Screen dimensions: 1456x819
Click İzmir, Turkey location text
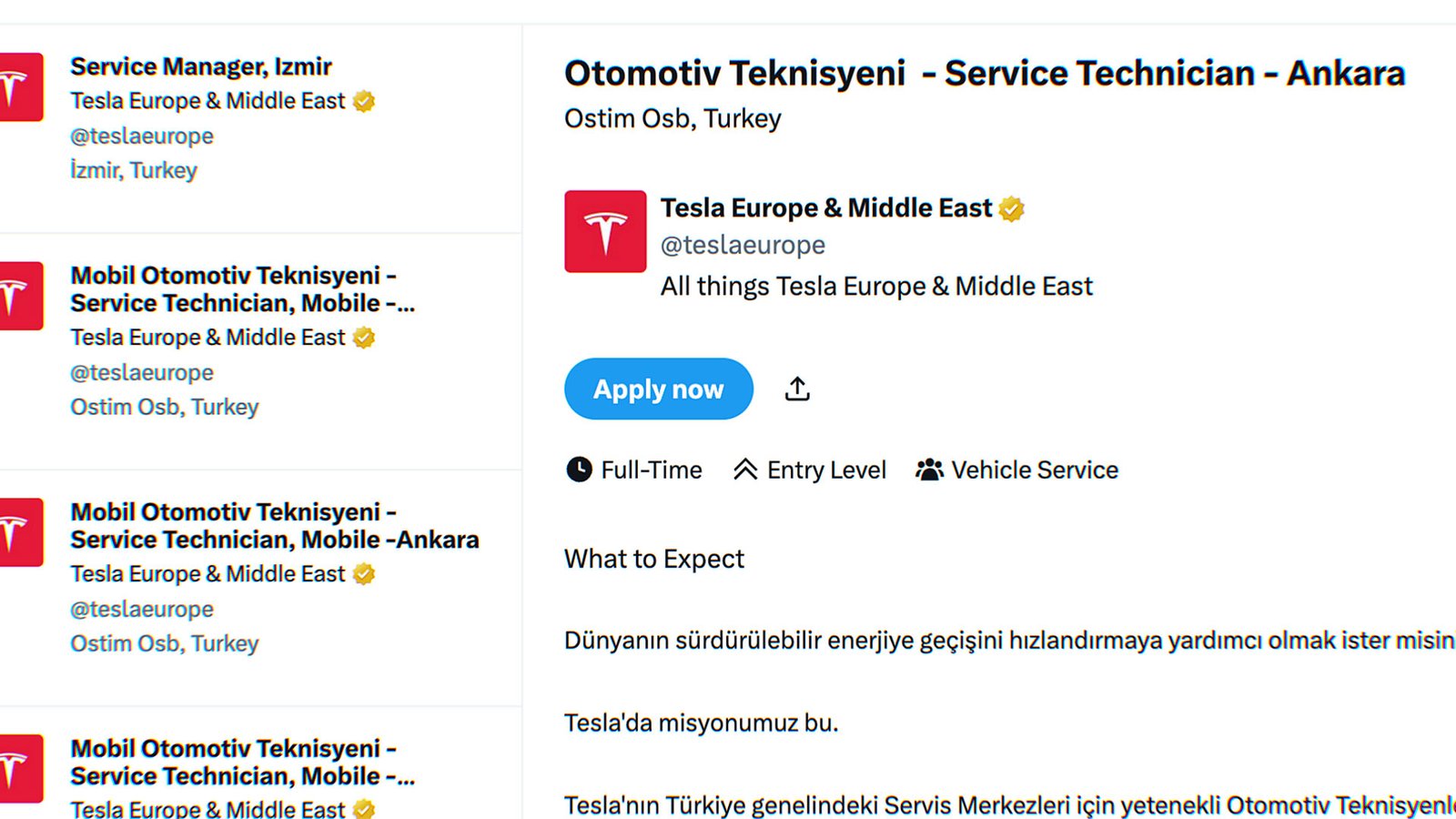pyautogui.click(x=134, y=170)
